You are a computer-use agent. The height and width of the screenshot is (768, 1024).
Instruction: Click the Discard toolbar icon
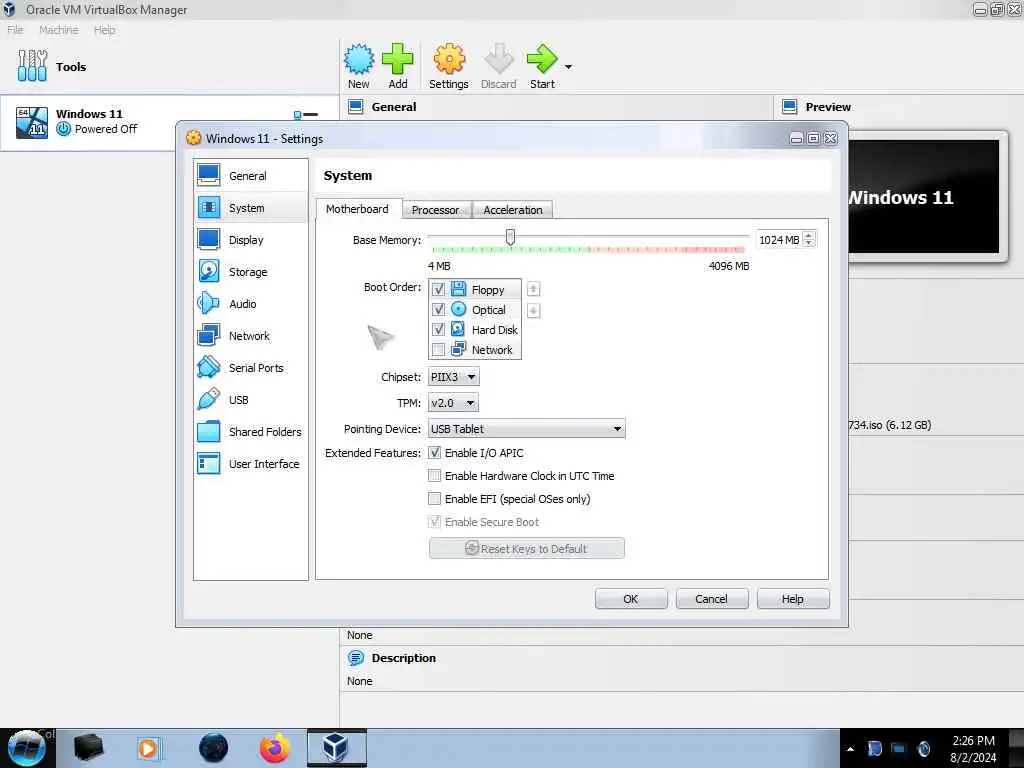498,59
